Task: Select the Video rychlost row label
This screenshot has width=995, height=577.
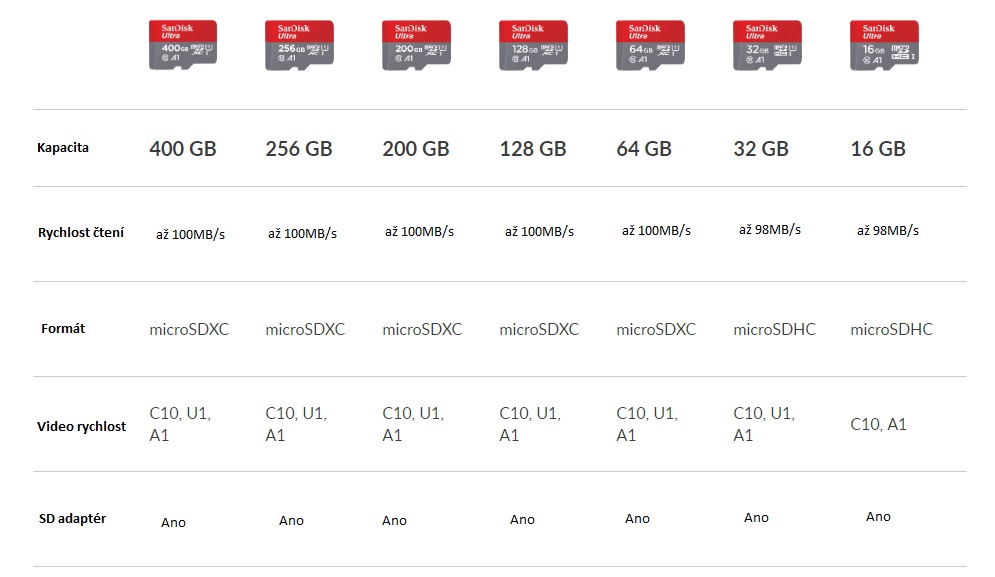Action: pos(81,427)
